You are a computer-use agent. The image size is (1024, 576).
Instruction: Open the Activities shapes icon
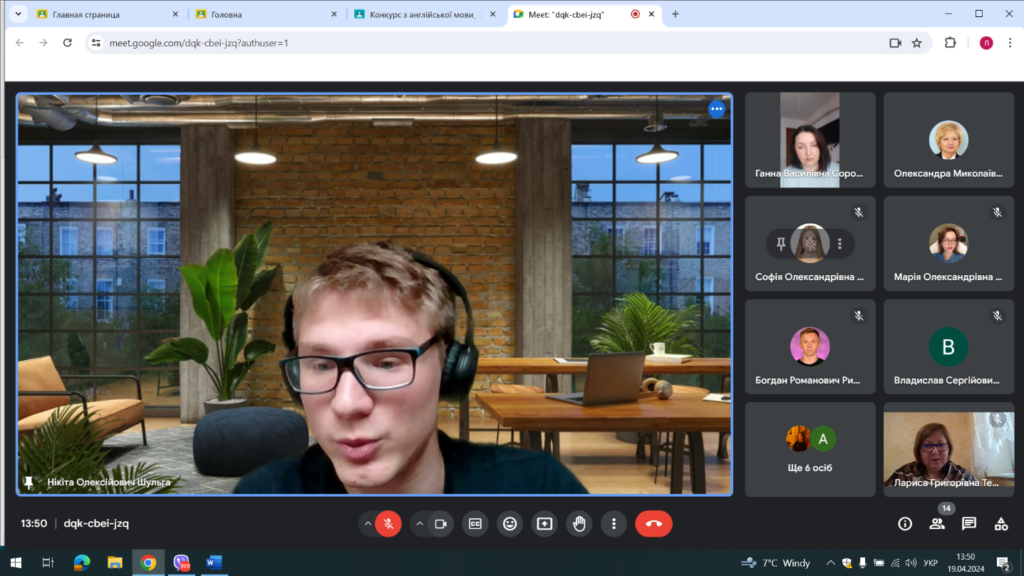1001,523
